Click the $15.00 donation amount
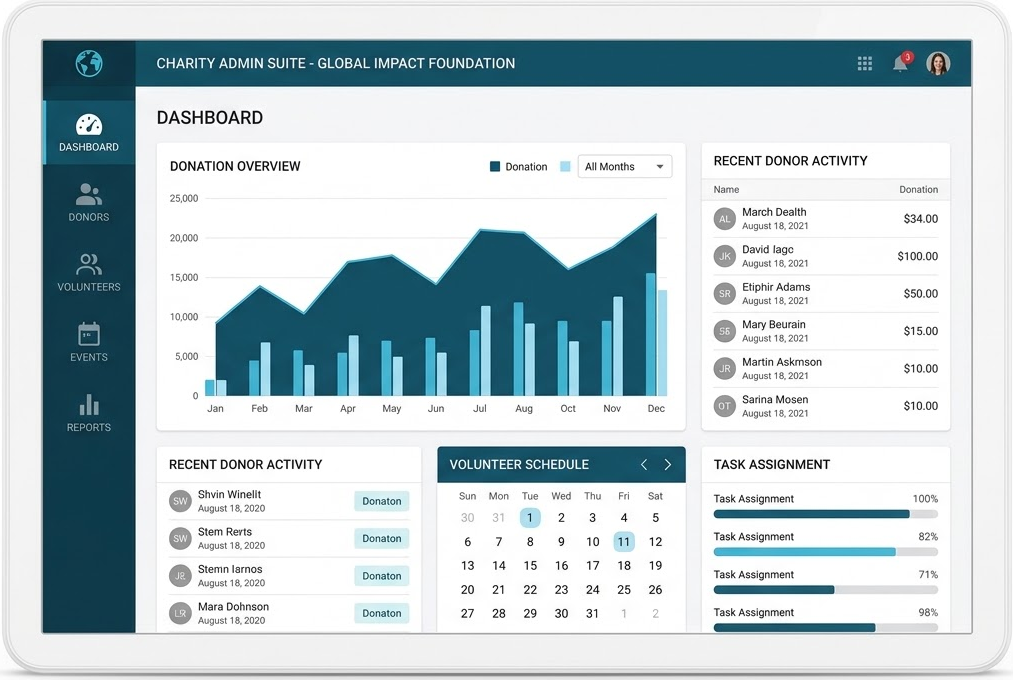 coord(921,331)
